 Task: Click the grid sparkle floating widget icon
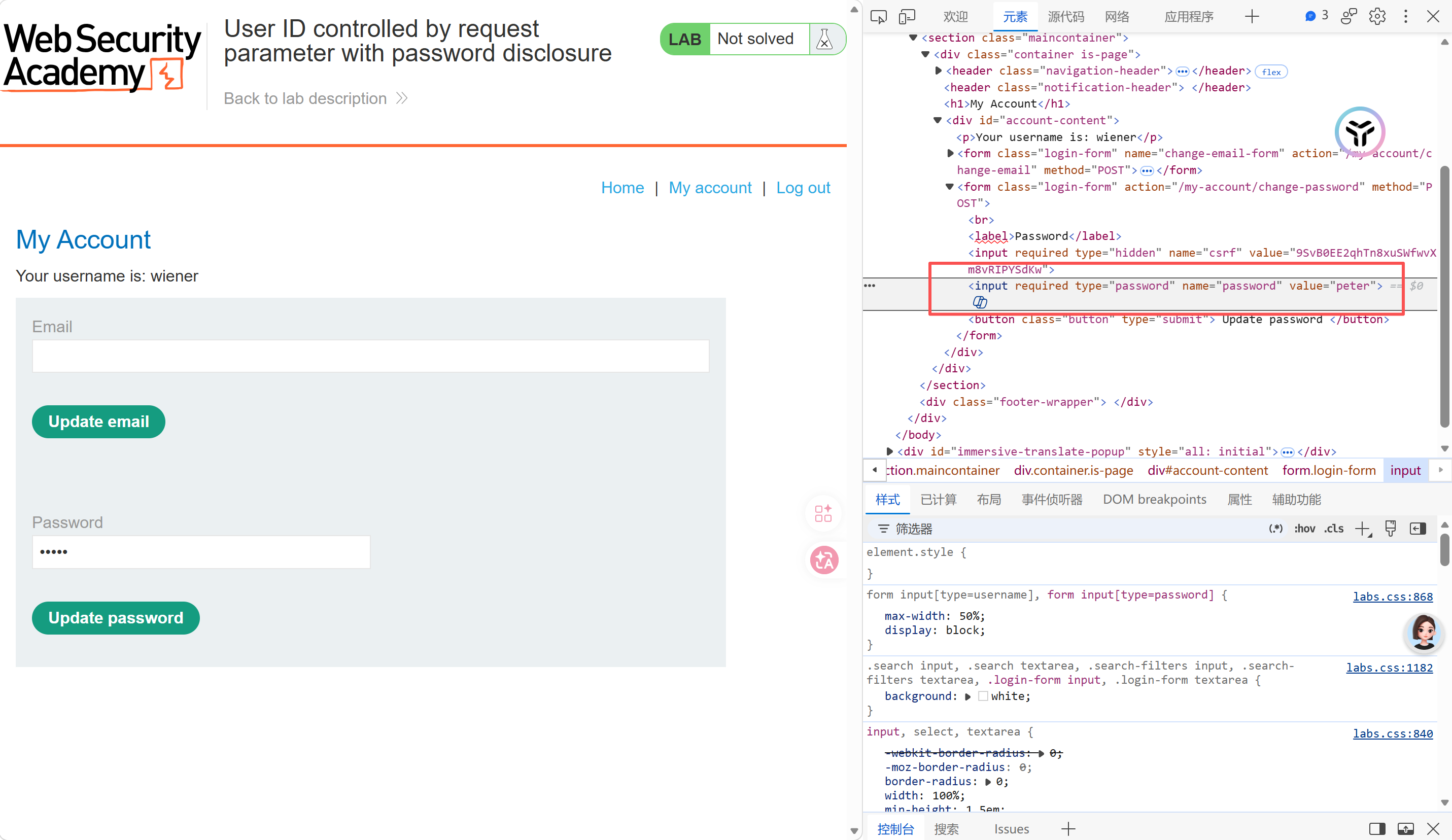823,513
